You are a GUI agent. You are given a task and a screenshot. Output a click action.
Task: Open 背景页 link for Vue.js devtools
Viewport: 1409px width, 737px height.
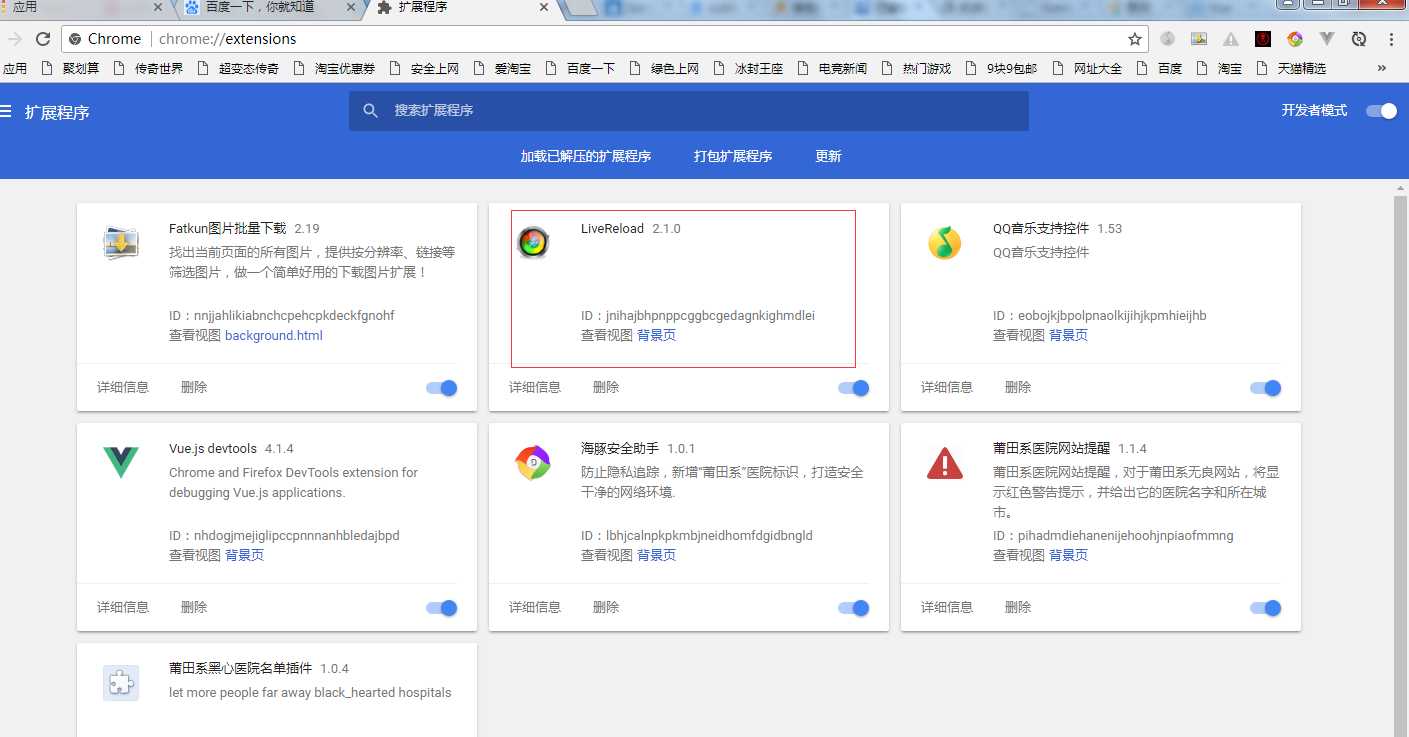pos(244,556)
